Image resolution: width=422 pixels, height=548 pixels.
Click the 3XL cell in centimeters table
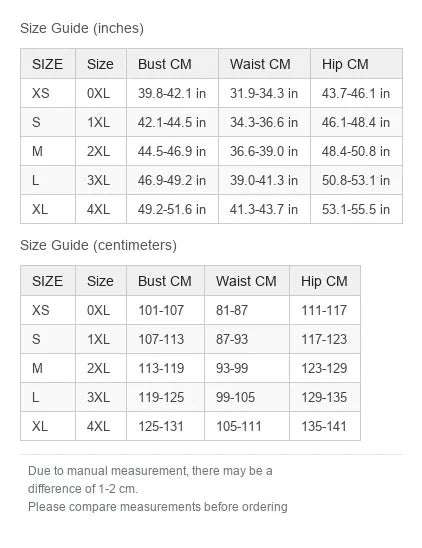tap(101, 397)
